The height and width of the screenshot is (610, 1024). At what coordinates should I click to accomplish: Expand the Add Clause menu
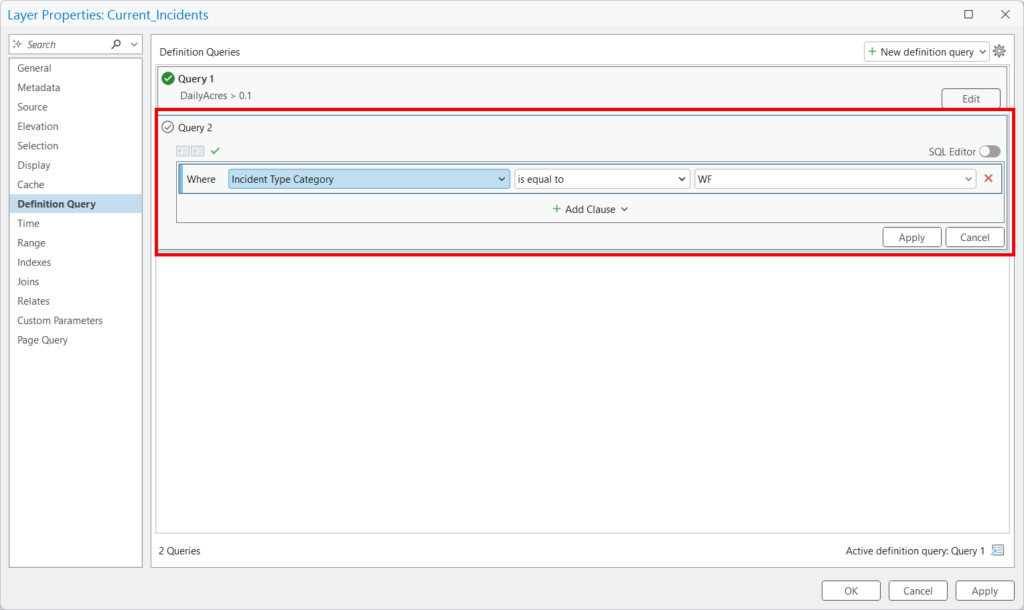pyautogui.click(x=590, y=209)
